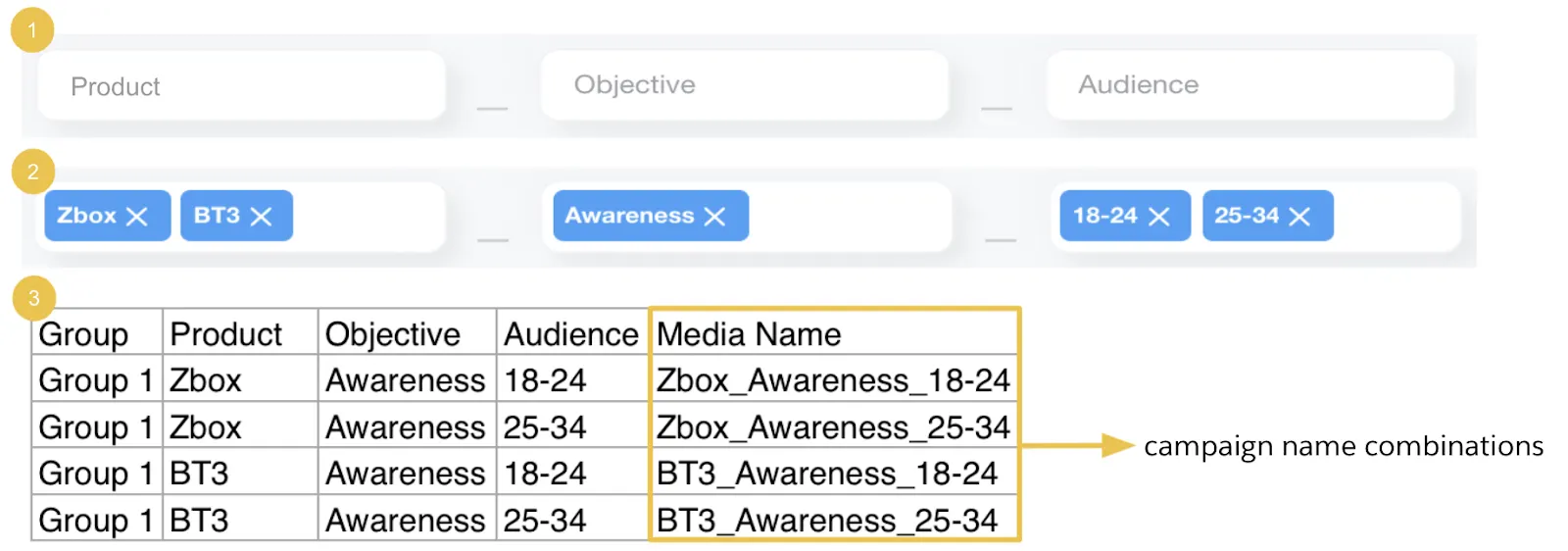Select the 18-24 audience chip
The width and height of the screenshot is (1568, 551).
coord(1125,216)
